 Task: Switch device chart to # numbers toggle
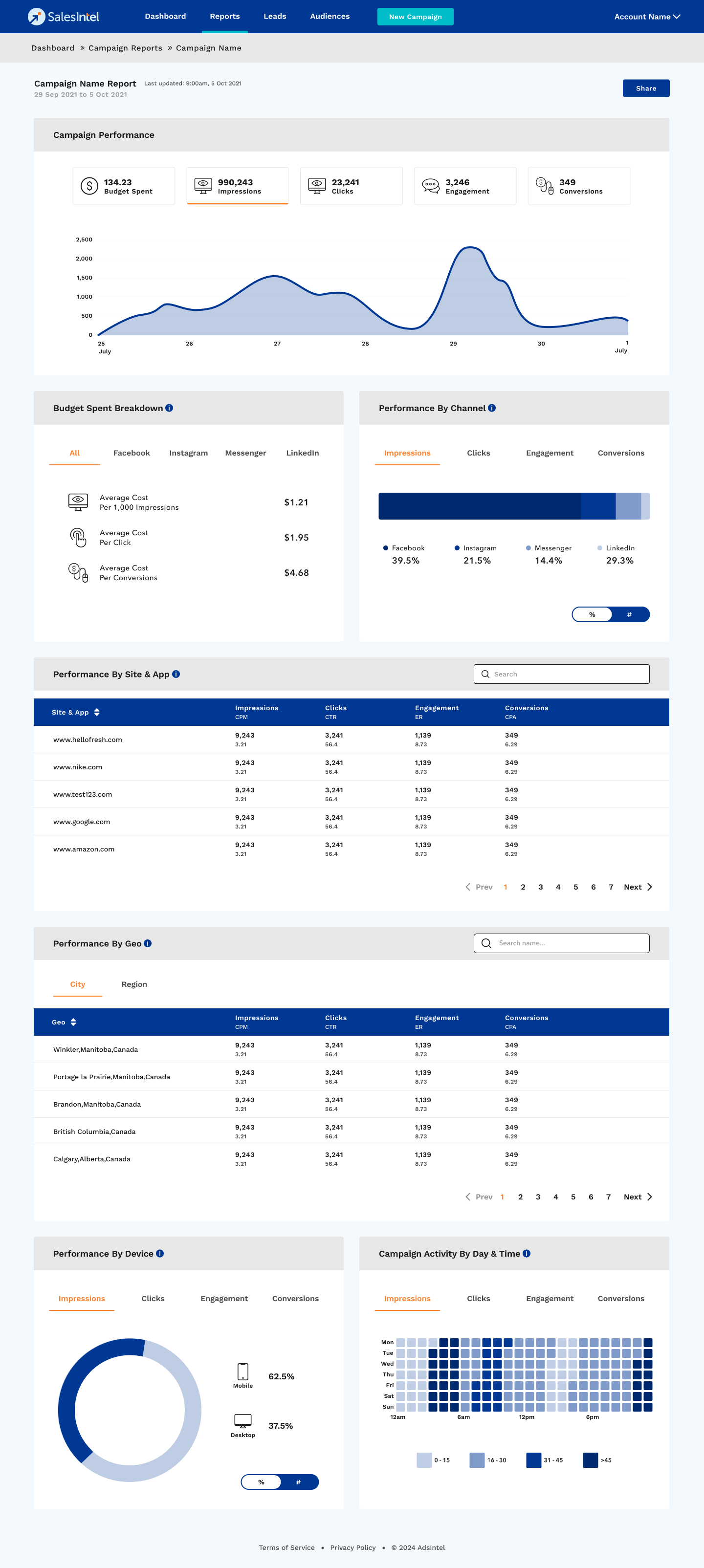coord(298,1482)
